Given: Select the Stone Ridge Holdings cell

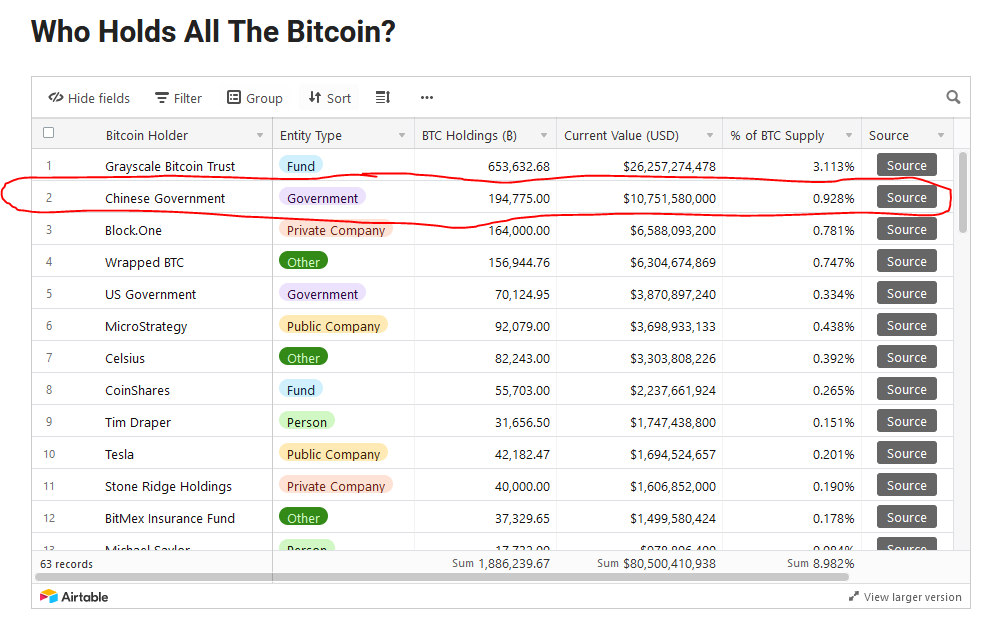Looking at the screenshot, I should click(168, 486).
